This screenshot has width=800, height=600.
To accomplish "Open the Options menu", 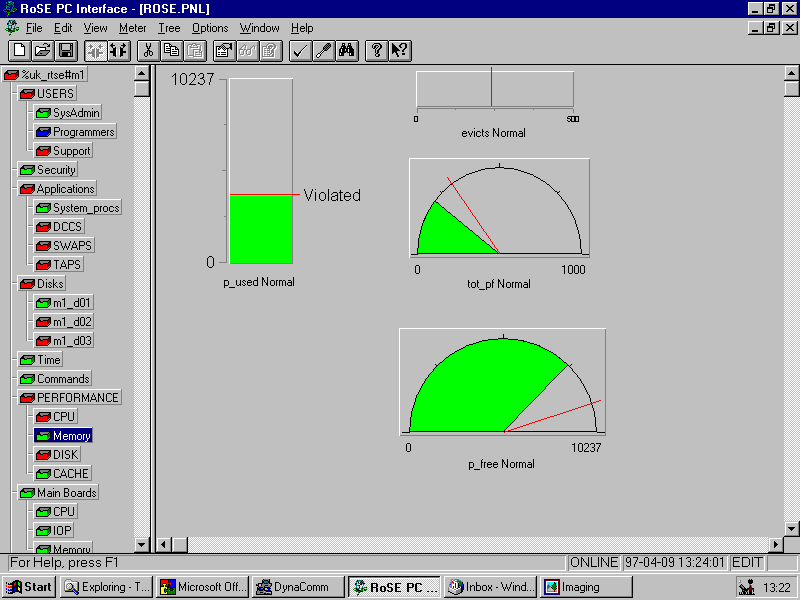I will click(x=210, y=28).
